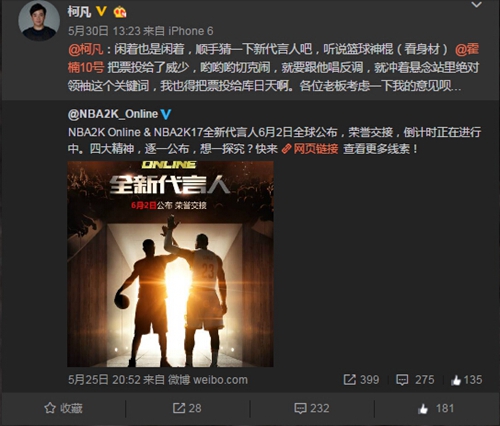The width and height of the screenshot is (500, 426).
Task: Favorite the post with 收藏 star
Action: (63, 408)
